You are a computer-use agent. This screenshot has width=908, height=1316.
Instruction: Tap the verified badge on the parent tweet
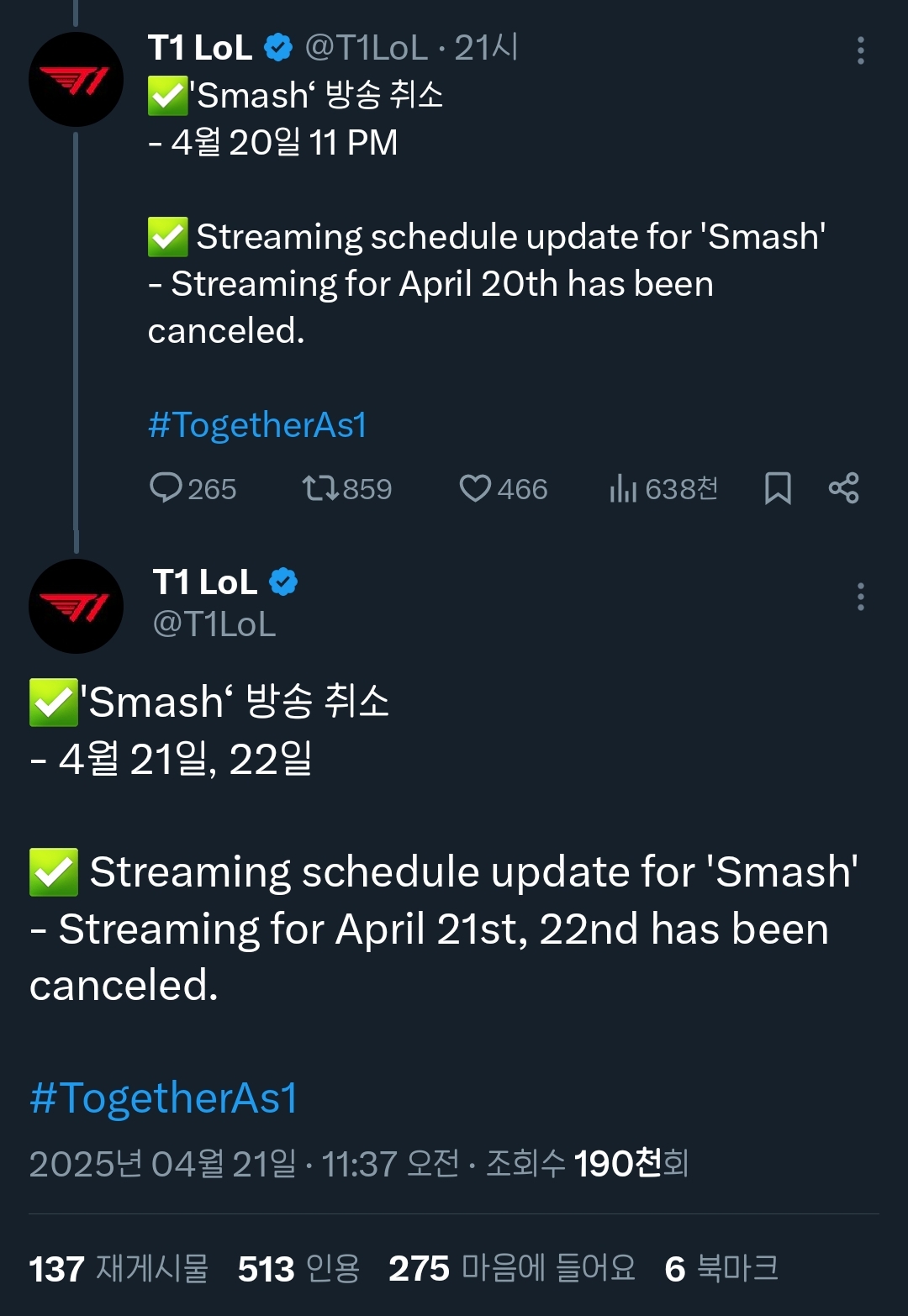pyautogui.click(x=278, y=47)
